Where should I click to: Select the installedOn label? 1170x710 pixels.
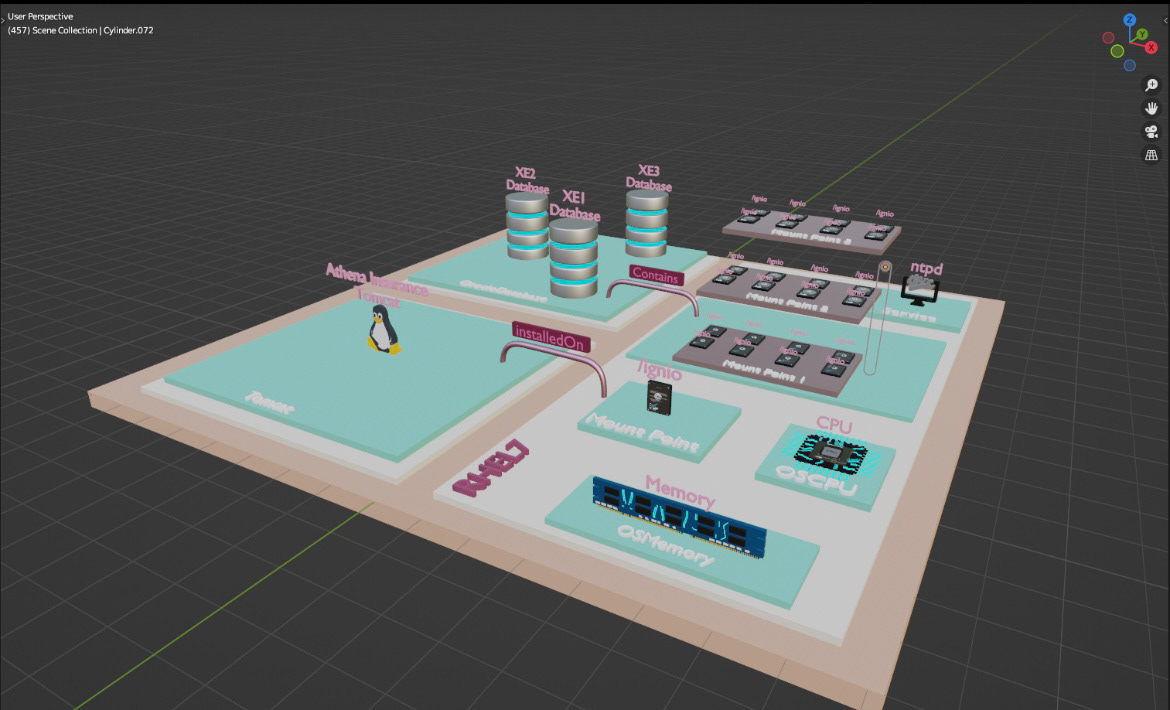coord(551,337)
